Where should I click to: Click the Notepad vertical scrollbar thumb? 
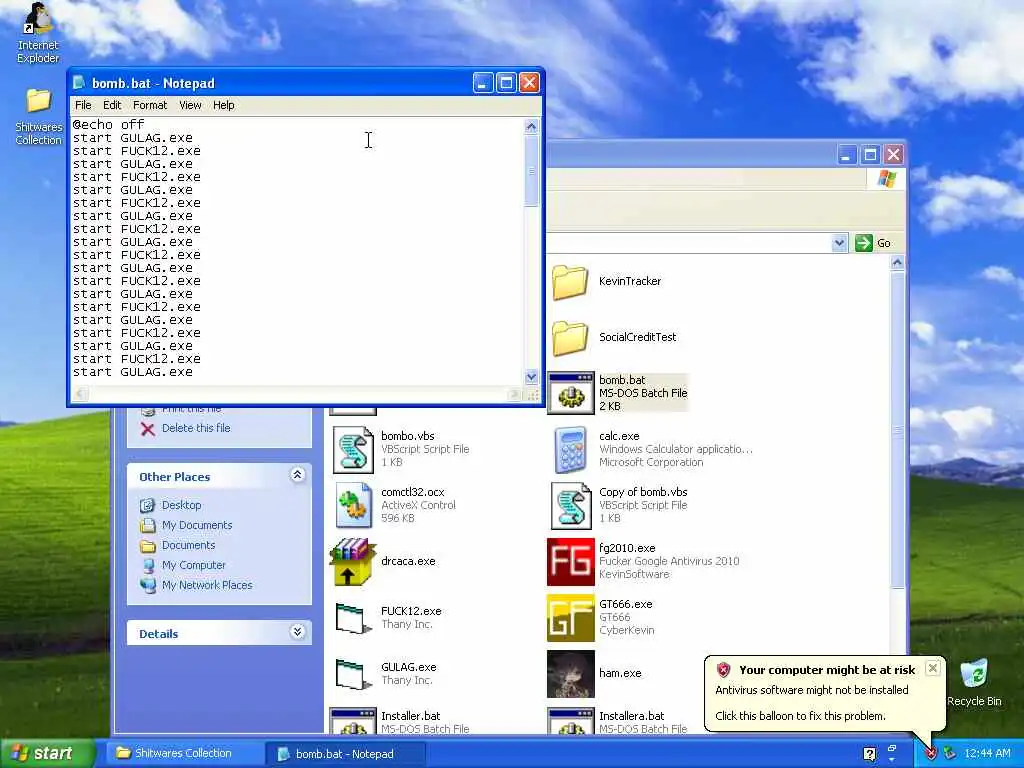[531, 171]
